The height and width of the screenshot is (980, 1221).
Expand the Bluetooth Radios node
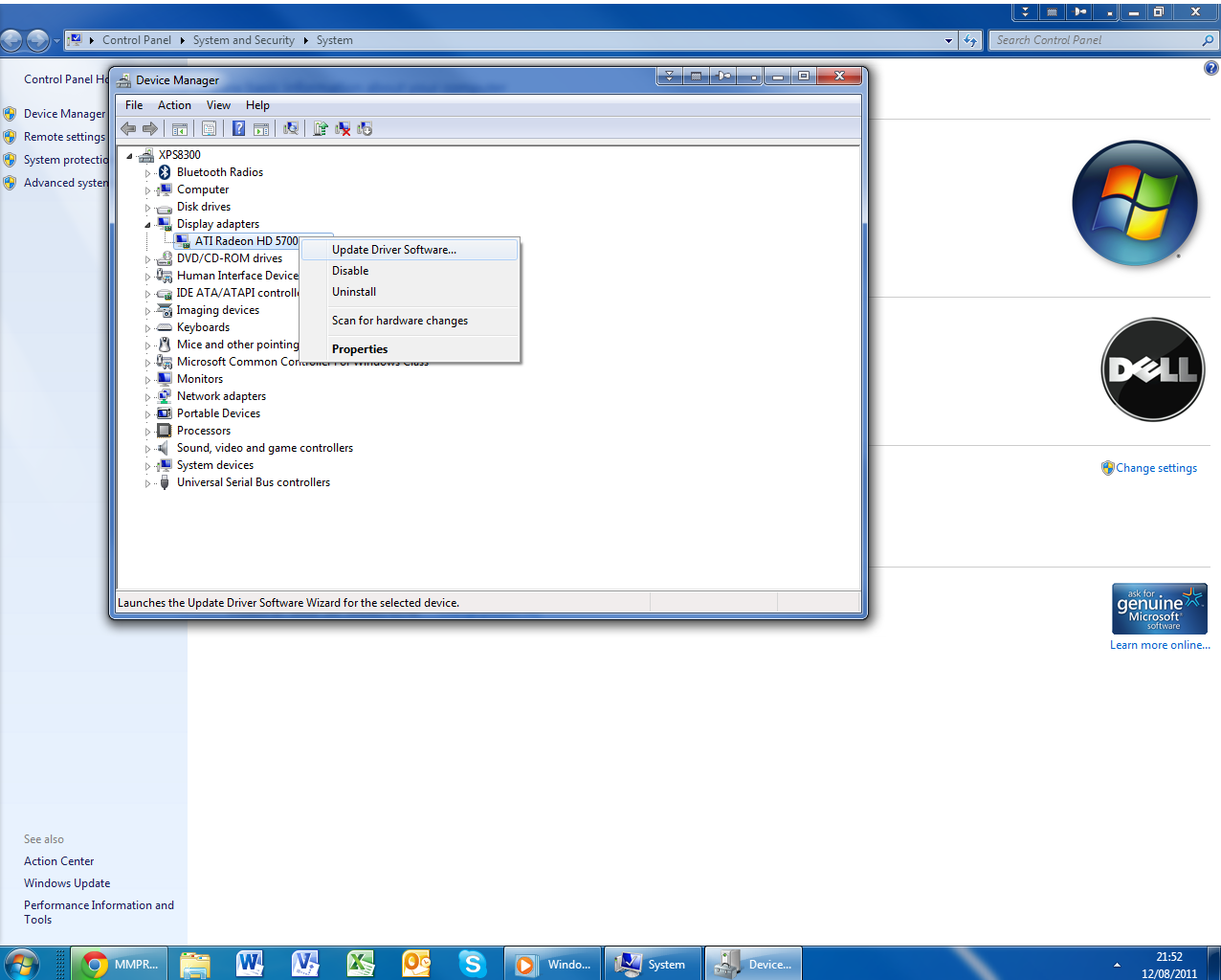point(147,173)
